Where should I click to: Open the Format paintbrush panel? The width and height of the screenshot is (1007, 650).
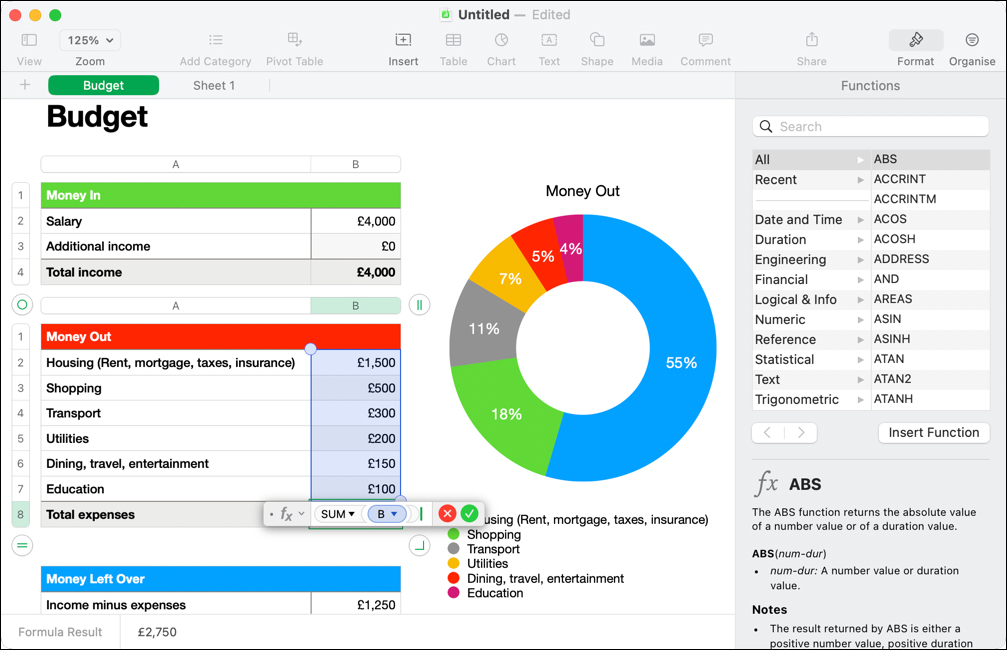[915, 40]
